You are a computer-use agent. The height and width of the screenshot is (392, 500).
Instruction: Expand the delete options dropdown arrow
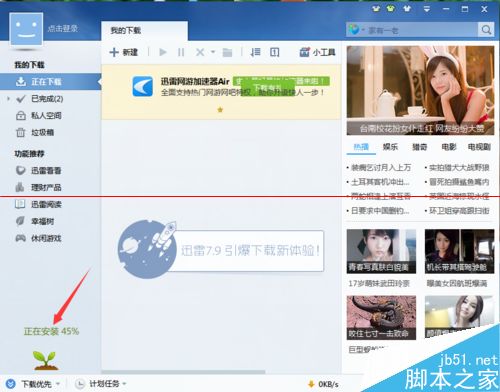point(213,52)
